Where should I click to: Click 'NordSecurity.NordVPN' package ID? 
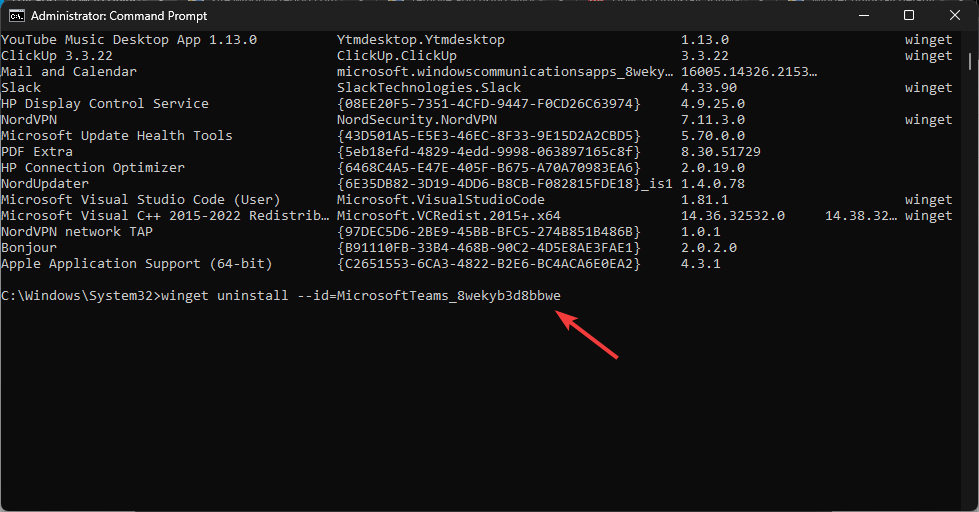[x=416, y=120]
